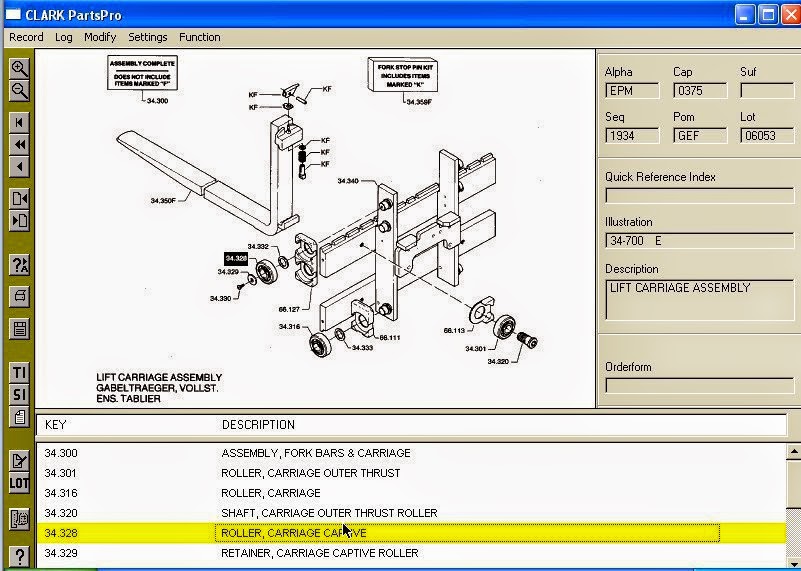Image resolution: width=801 pixels, height=571 pixels.
Task: Click the Description box LIFT CARRIAGE ASSEMBLY
Action: [x=700, y=299]
